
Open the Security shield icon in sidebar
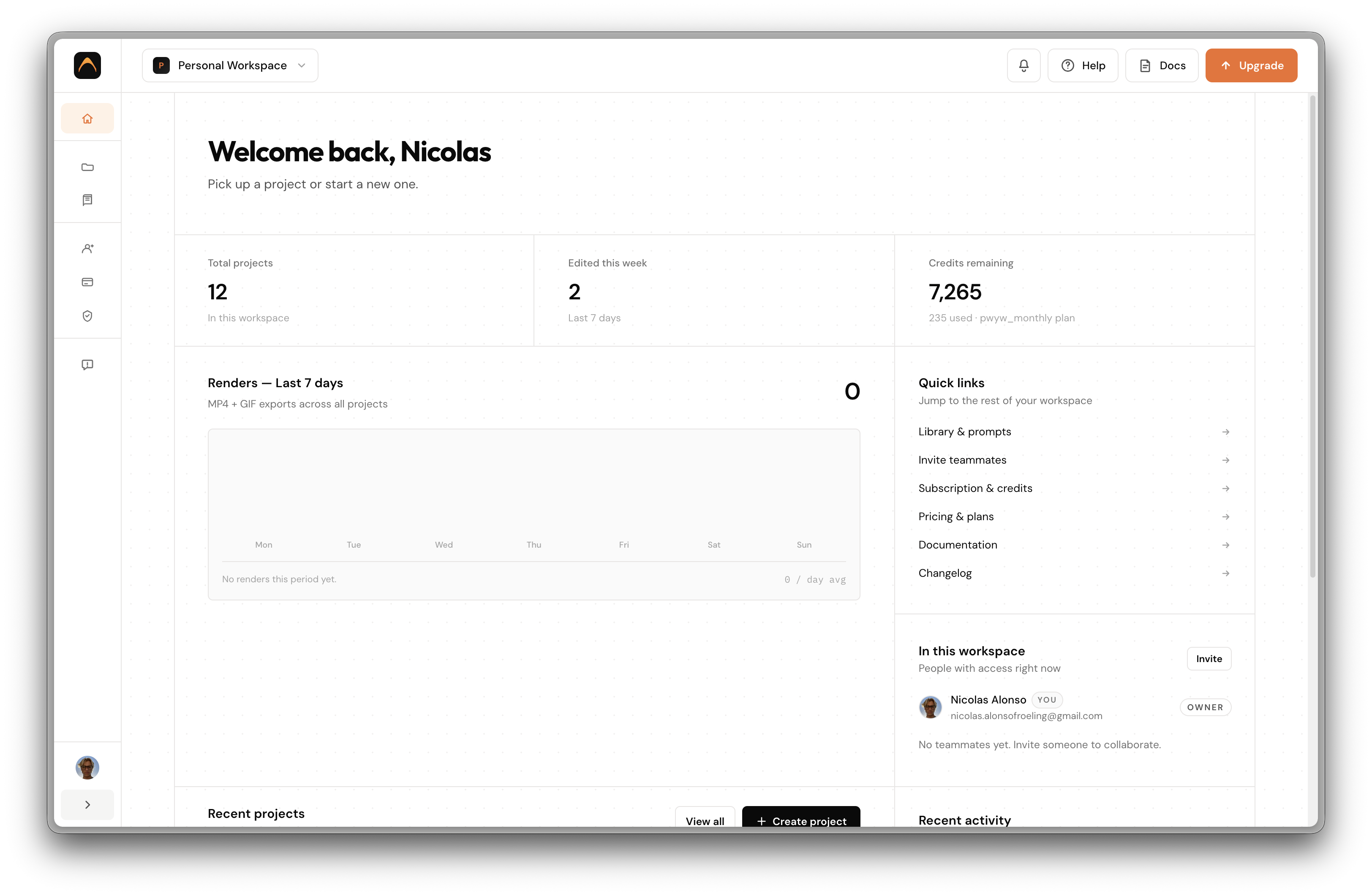click(x=87, y=316)
